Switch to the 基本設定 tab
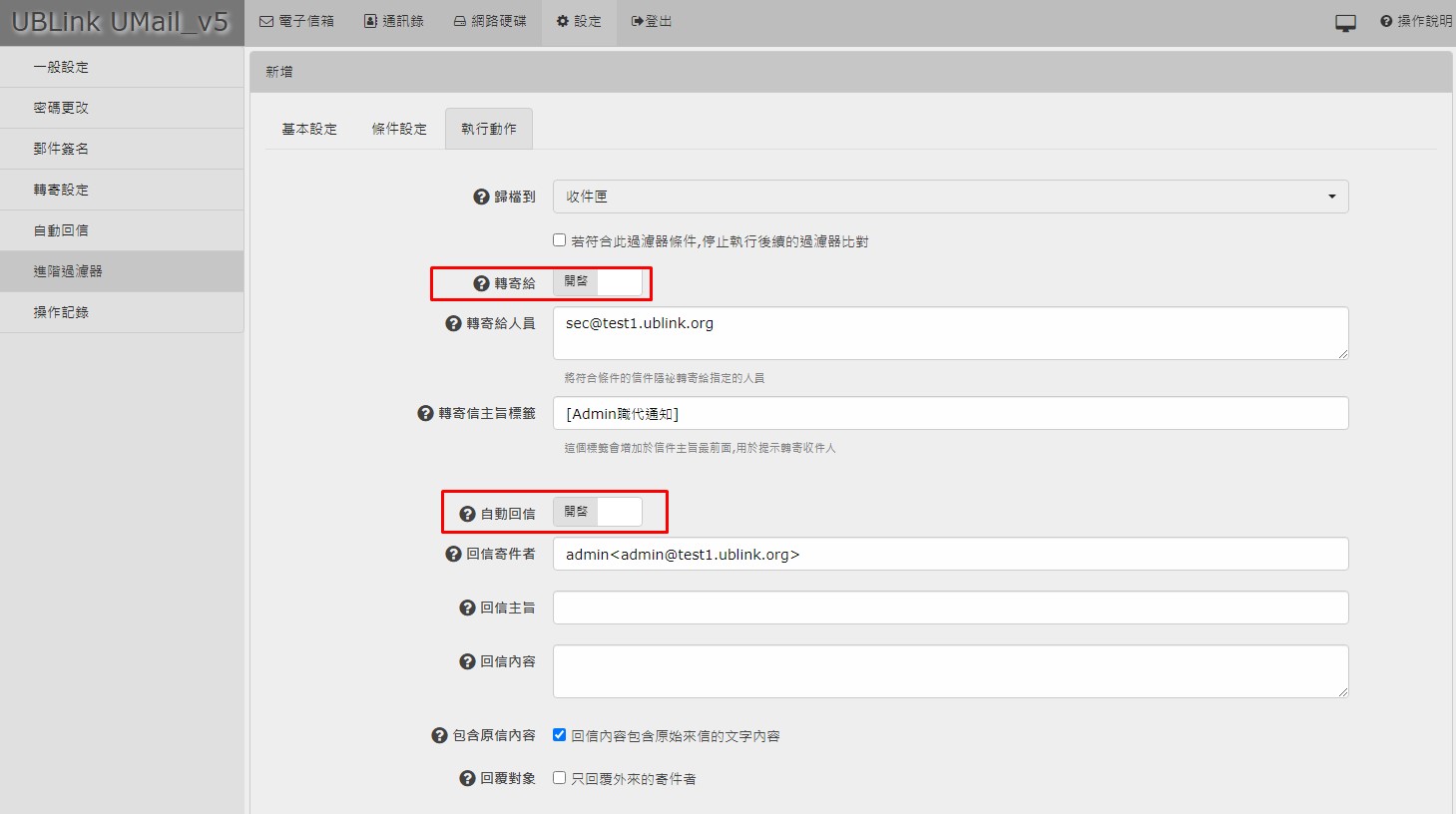This screenshot has width=1456, height=814. point(309,129)
